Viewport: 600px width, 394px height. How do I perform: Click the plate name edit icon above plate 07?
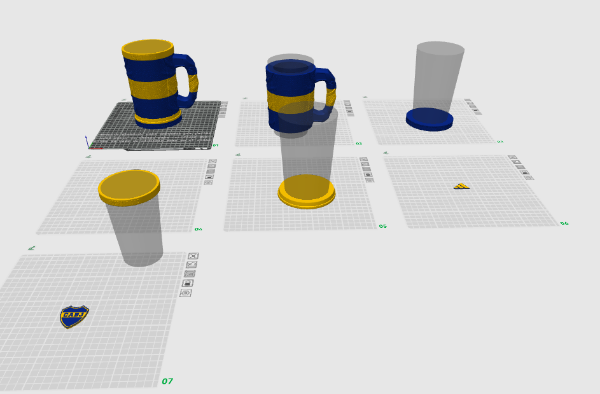(x=32, y=248)
